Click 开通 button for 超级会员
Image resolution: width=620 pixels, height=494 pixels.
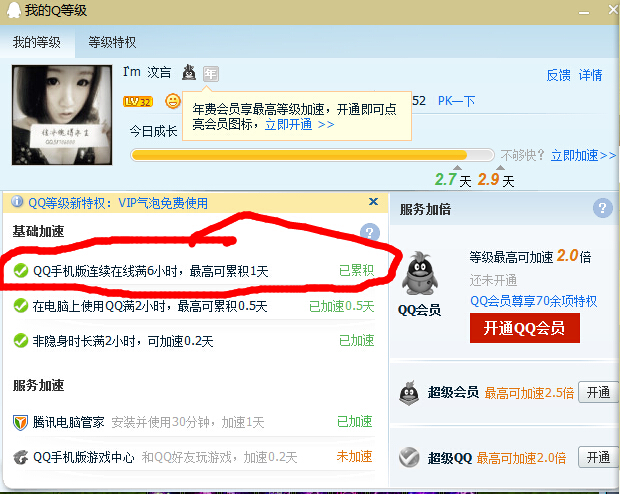pyautogui.click(x=598, y=392)
